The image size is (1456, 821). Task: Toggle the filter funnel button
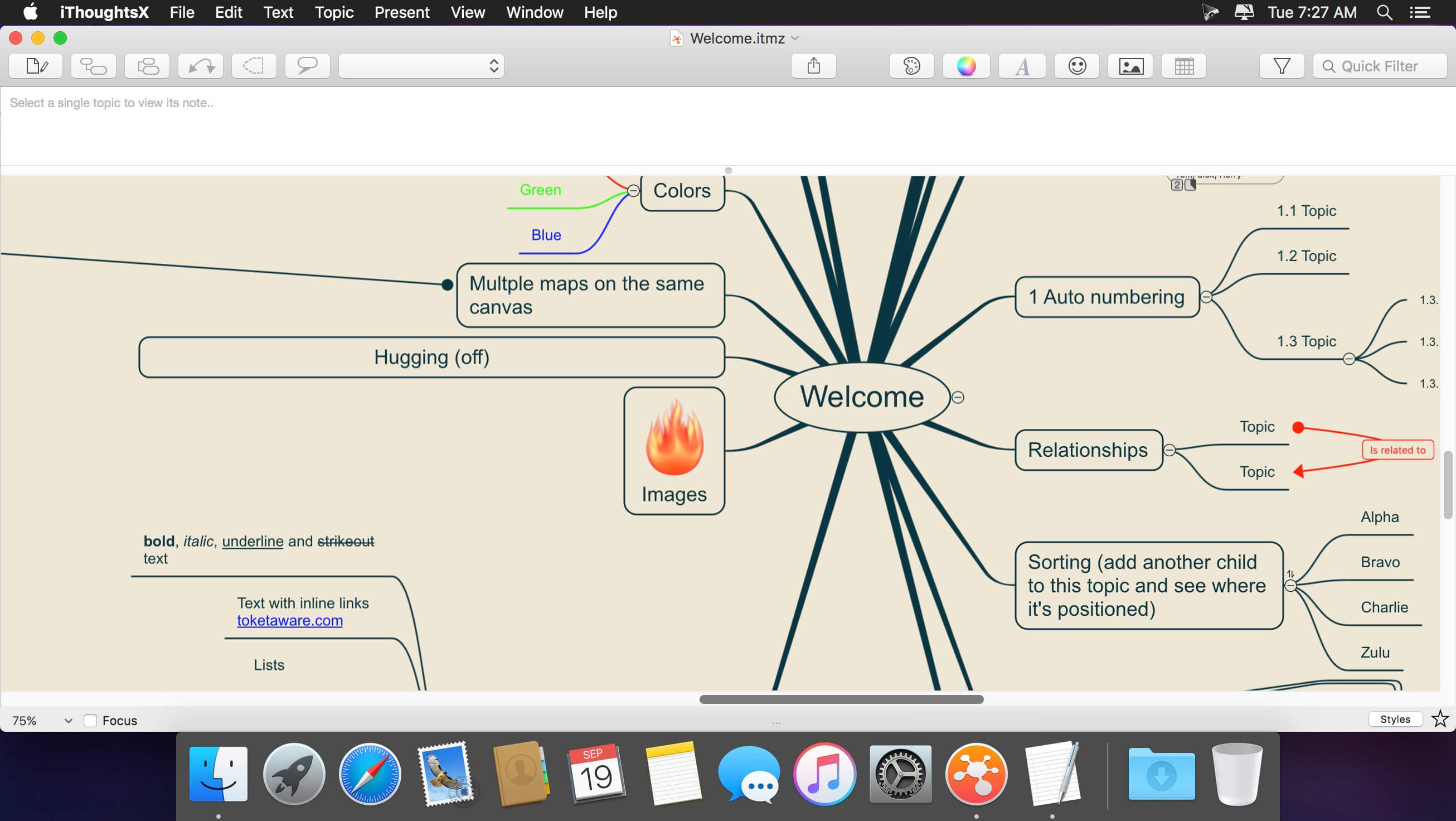pos(1282,66)
